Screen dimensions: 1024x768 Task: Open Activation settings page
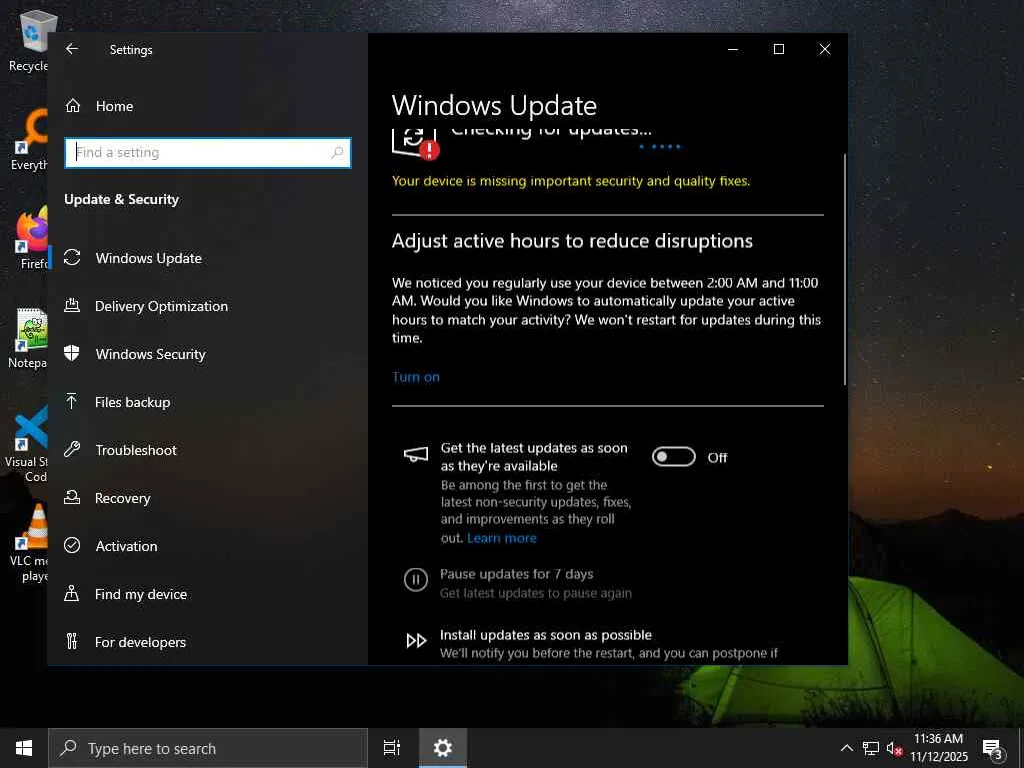point(126,546)
